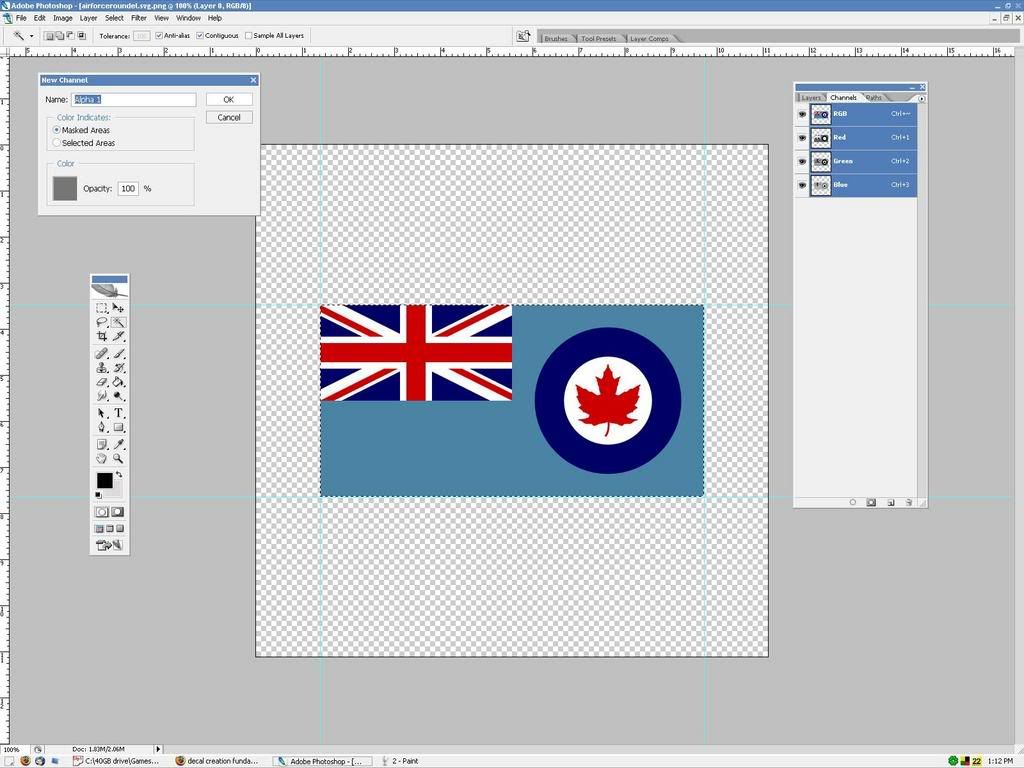Open the Channels palette flyout menu
This screenshot has width=1024, height=768.
pos(921,99)
